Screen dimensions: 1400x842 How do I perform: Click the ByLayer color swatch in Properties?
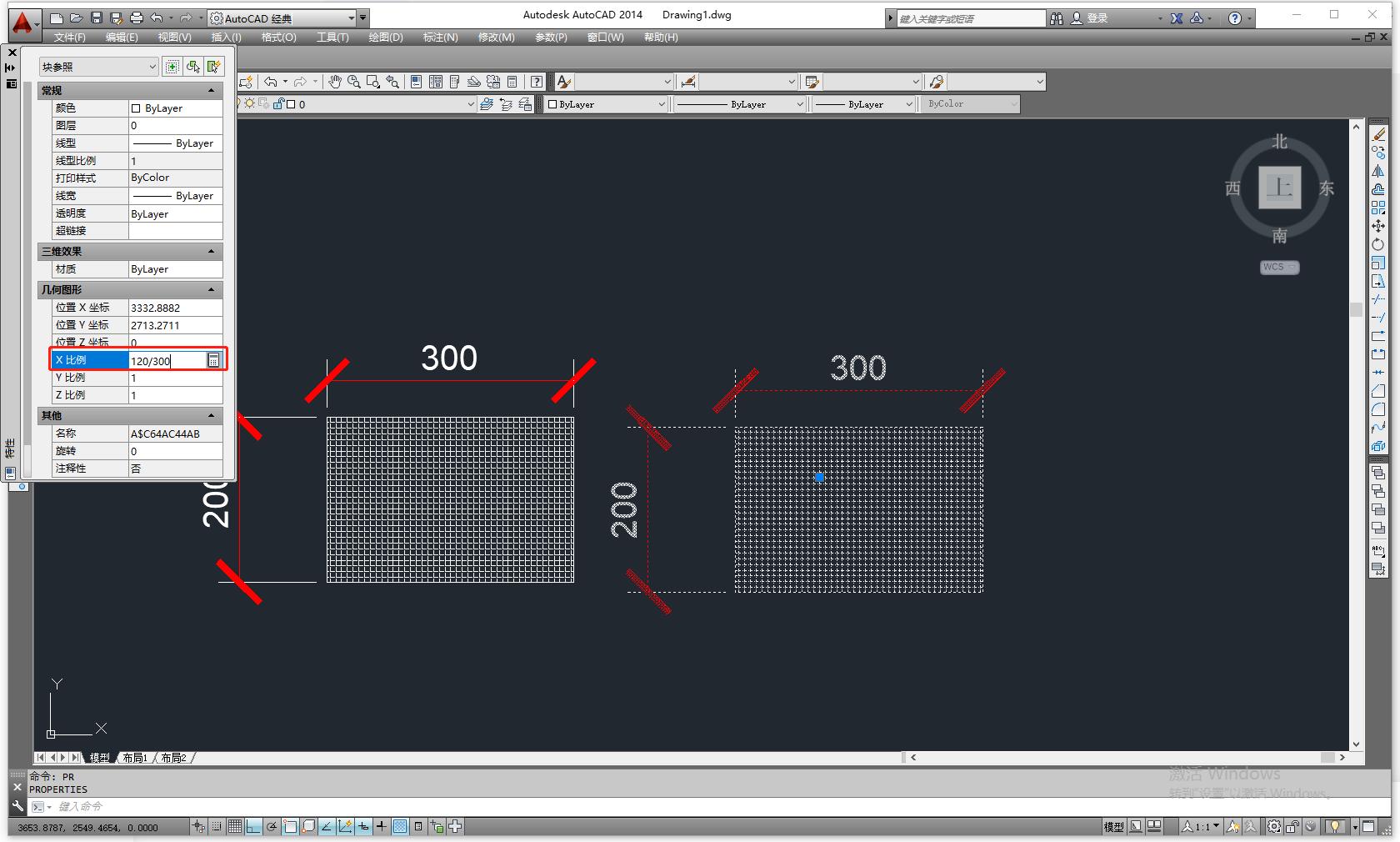(135, 108)
